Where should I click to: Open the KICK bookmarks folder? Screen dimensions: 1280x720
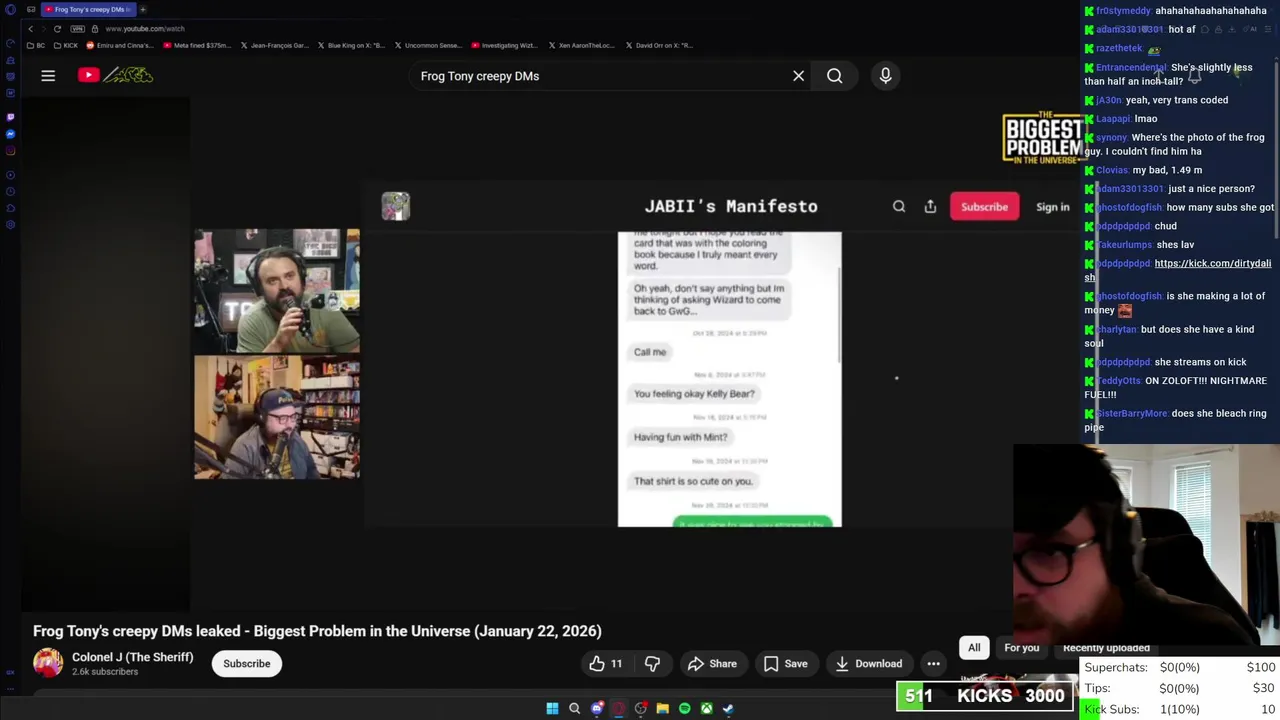coord(66,45)
